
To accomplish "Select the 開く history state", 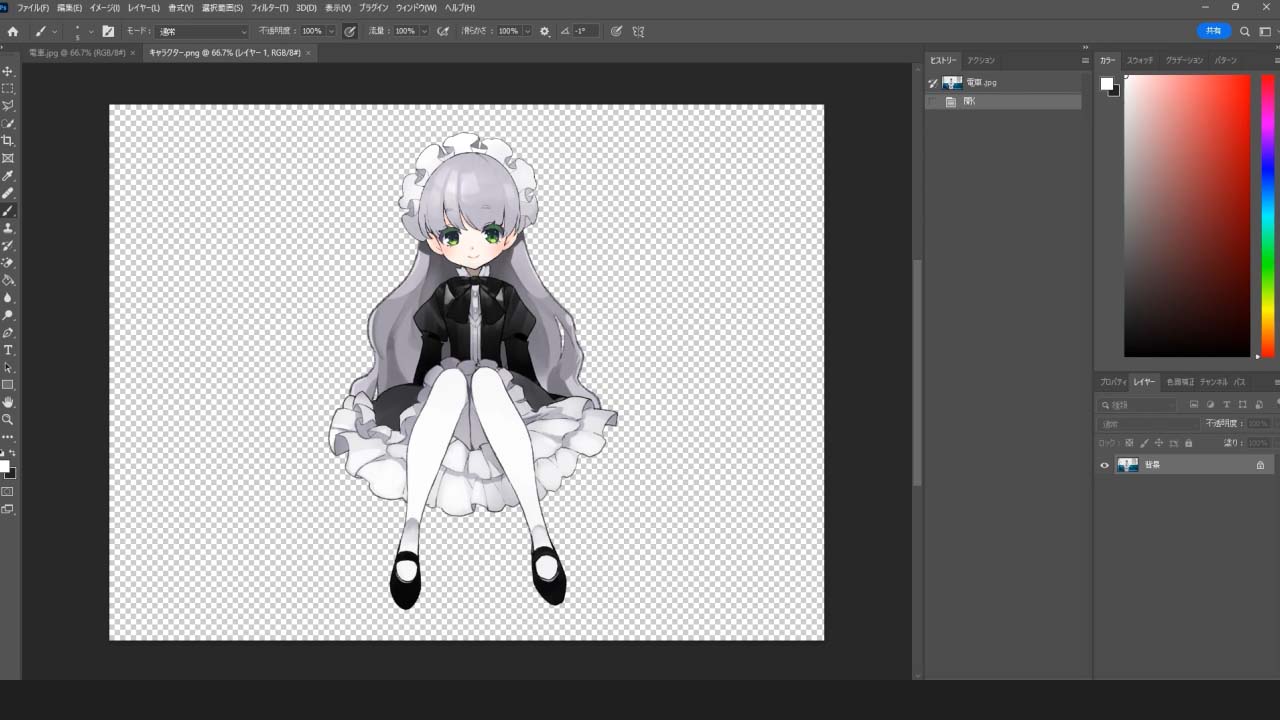I will [1003, 101].
